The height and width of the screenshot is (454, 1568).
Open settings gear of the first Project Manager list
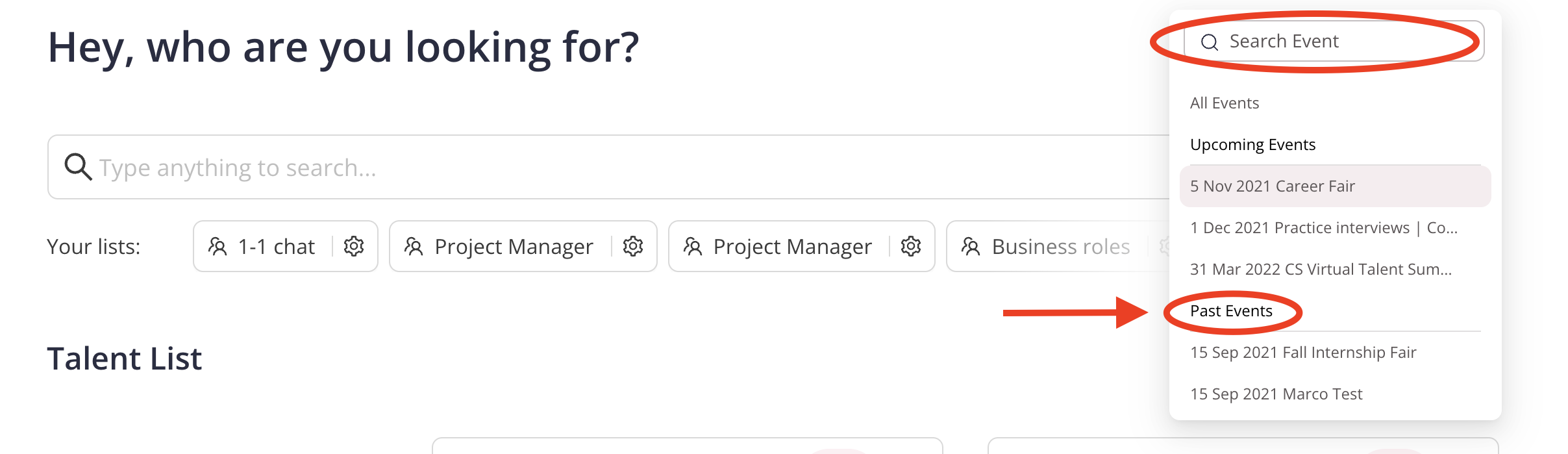click(633, 246)
